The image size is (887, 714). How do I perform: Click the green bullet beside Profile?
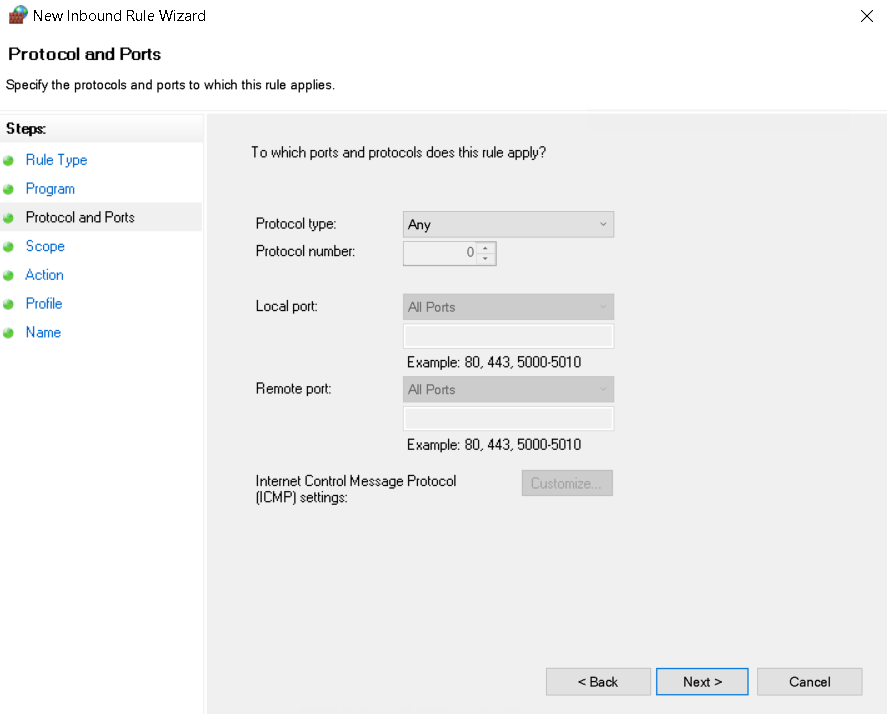click(x=9, y=304)
